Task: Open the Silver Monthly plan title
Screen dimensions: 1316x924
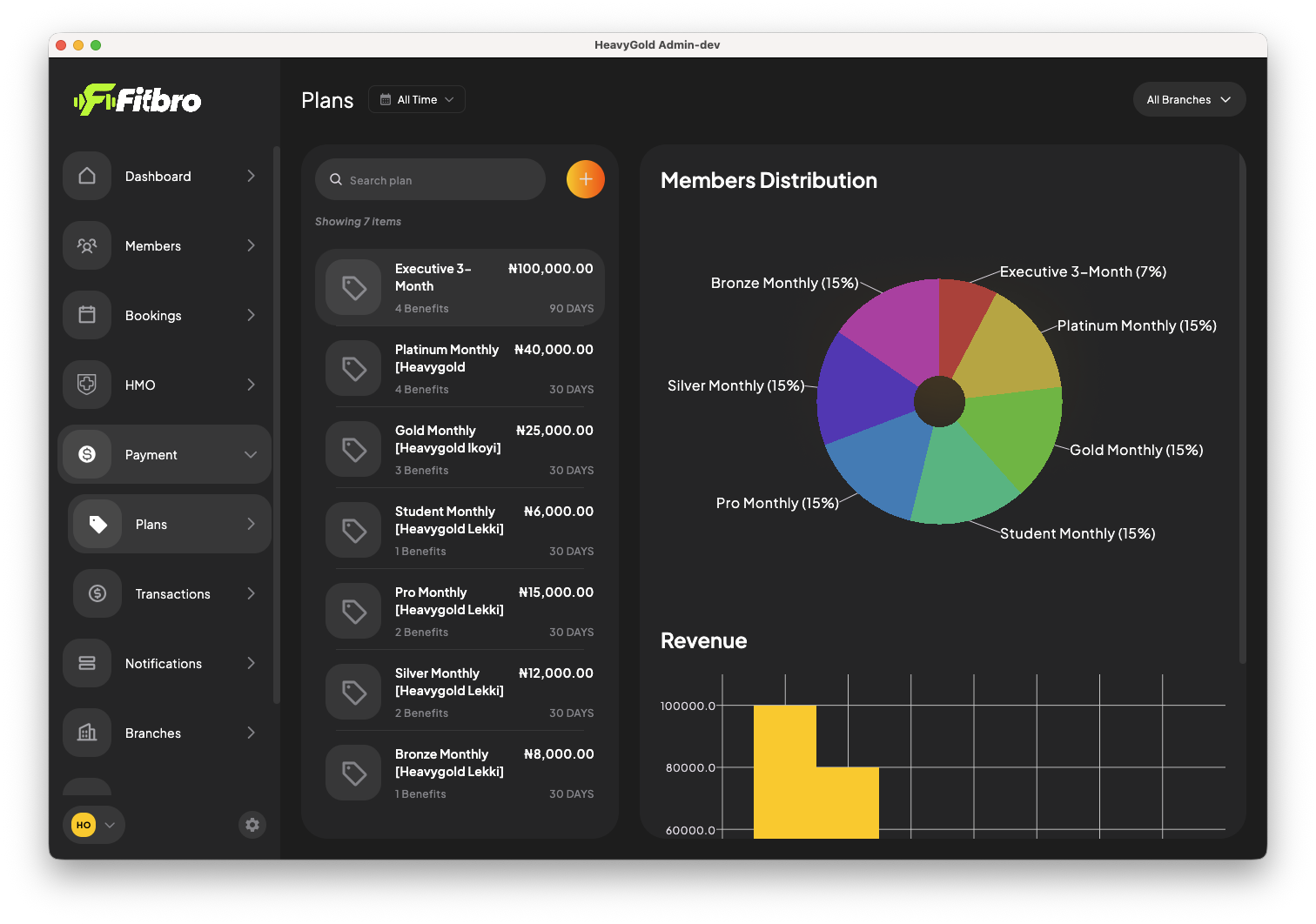Action: pos(449,682)
